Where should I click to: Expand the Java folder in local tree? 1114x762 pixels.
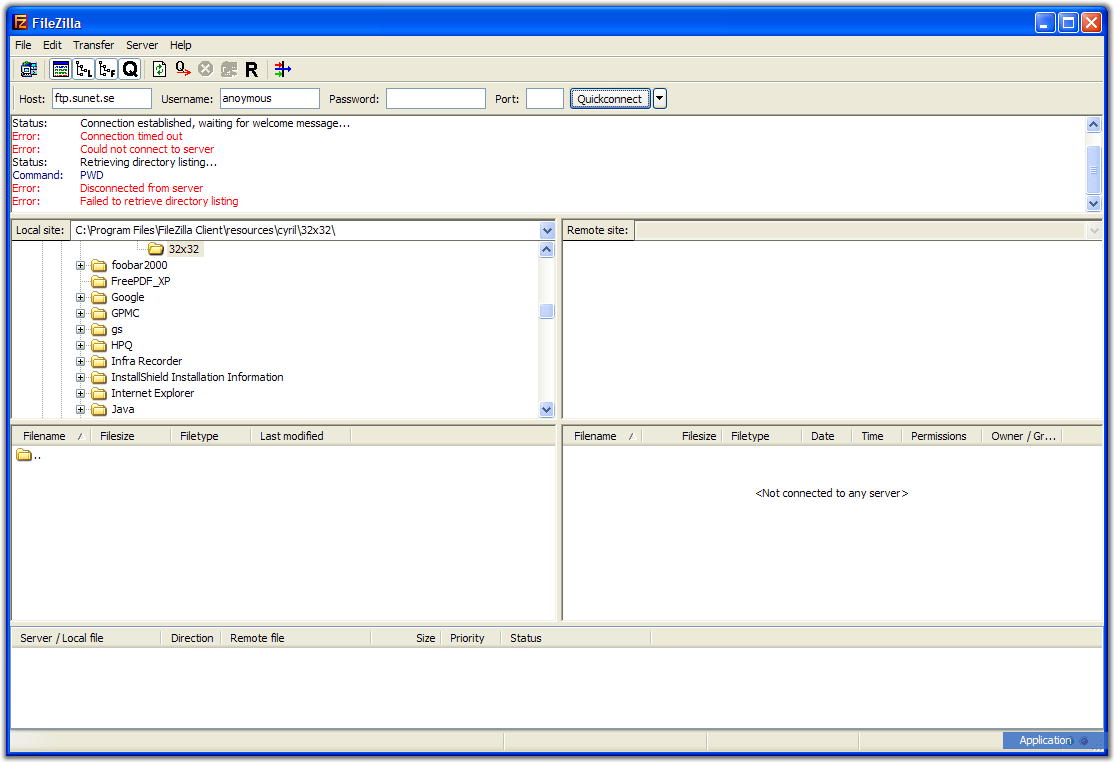pos(81,409)
